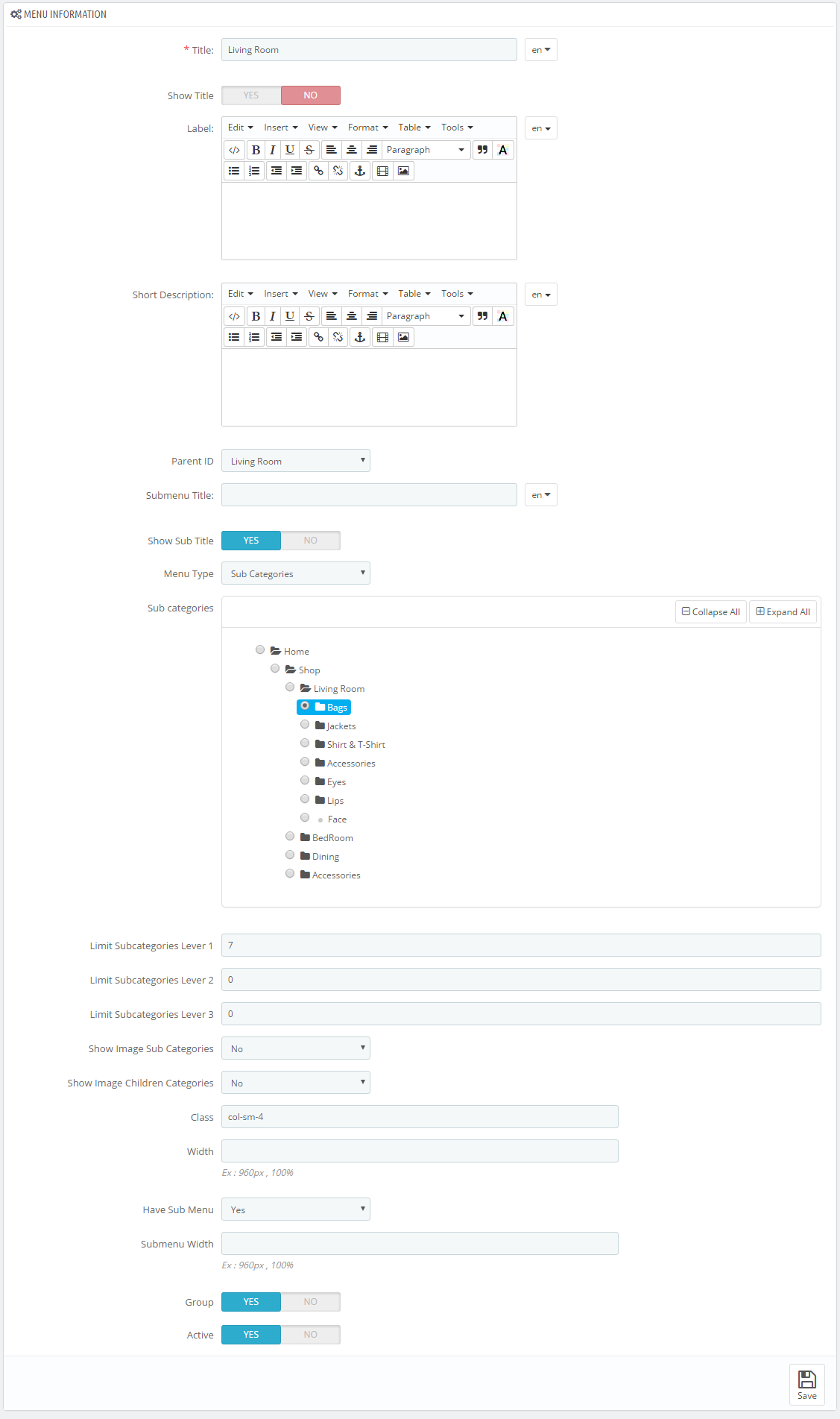Screen dimensions: 840x1419
Task: Click Italic icon in Label editor
Action: [273, 150]
